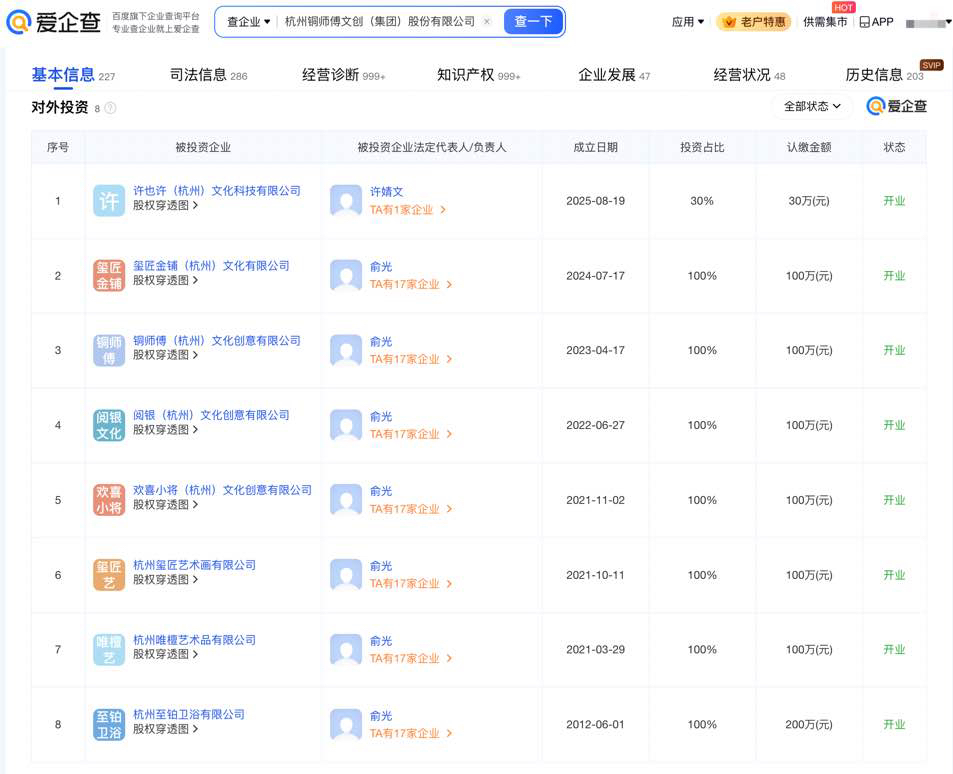
Task: Click the 许也许 company logo icon
Action: [109, 201]
